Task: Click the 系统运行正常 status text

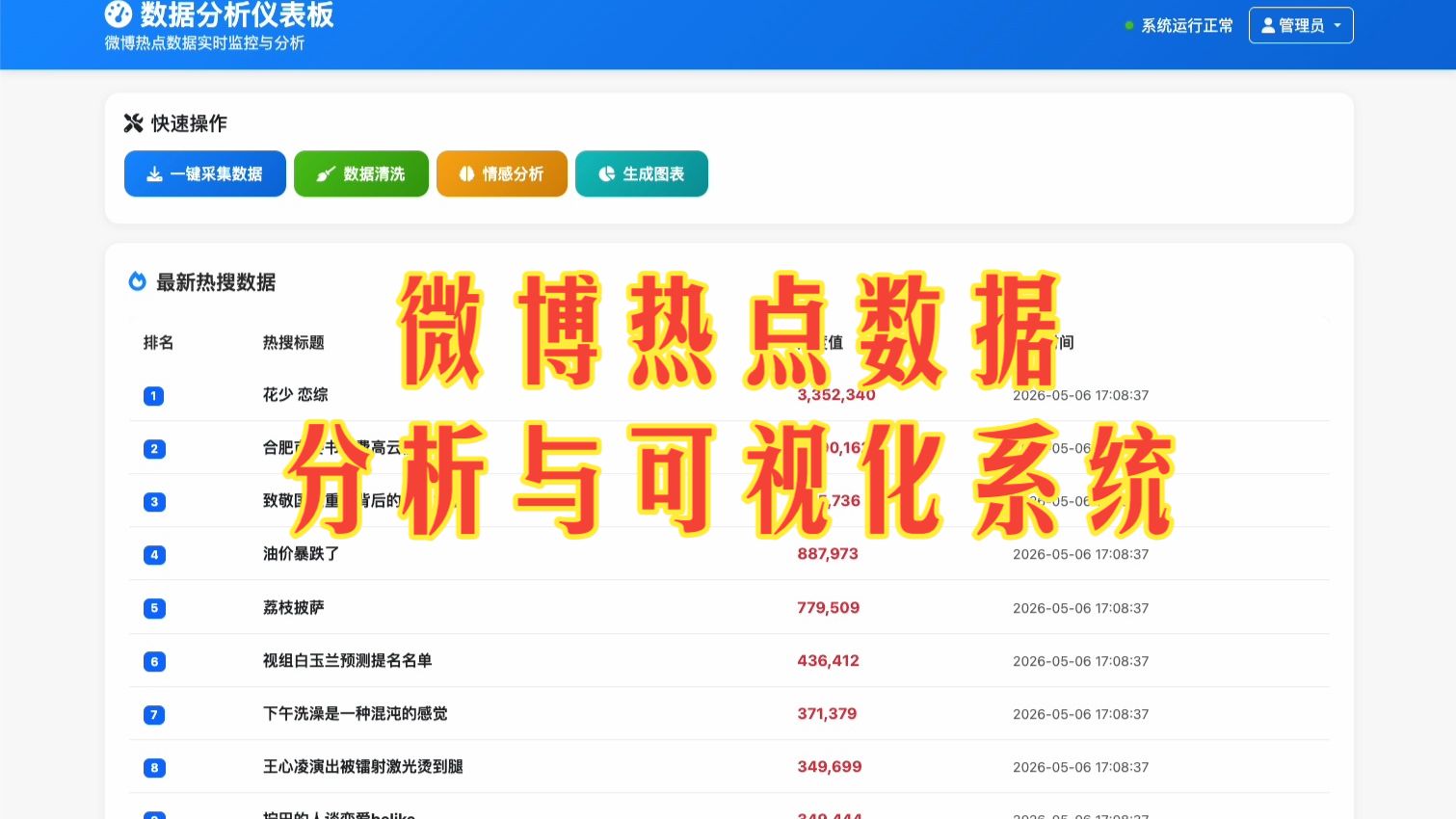Action: click(1187, 26)
